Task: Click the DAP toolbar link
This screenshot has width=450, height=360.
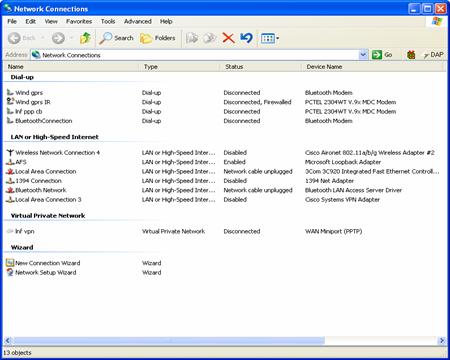Action: (434, 55)
